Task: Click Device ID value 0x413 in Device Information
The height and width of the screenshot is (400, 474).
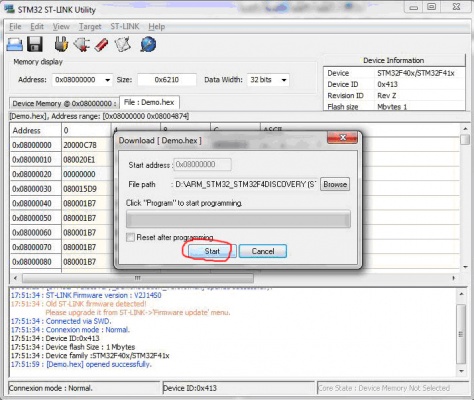Action: [387, 84]
